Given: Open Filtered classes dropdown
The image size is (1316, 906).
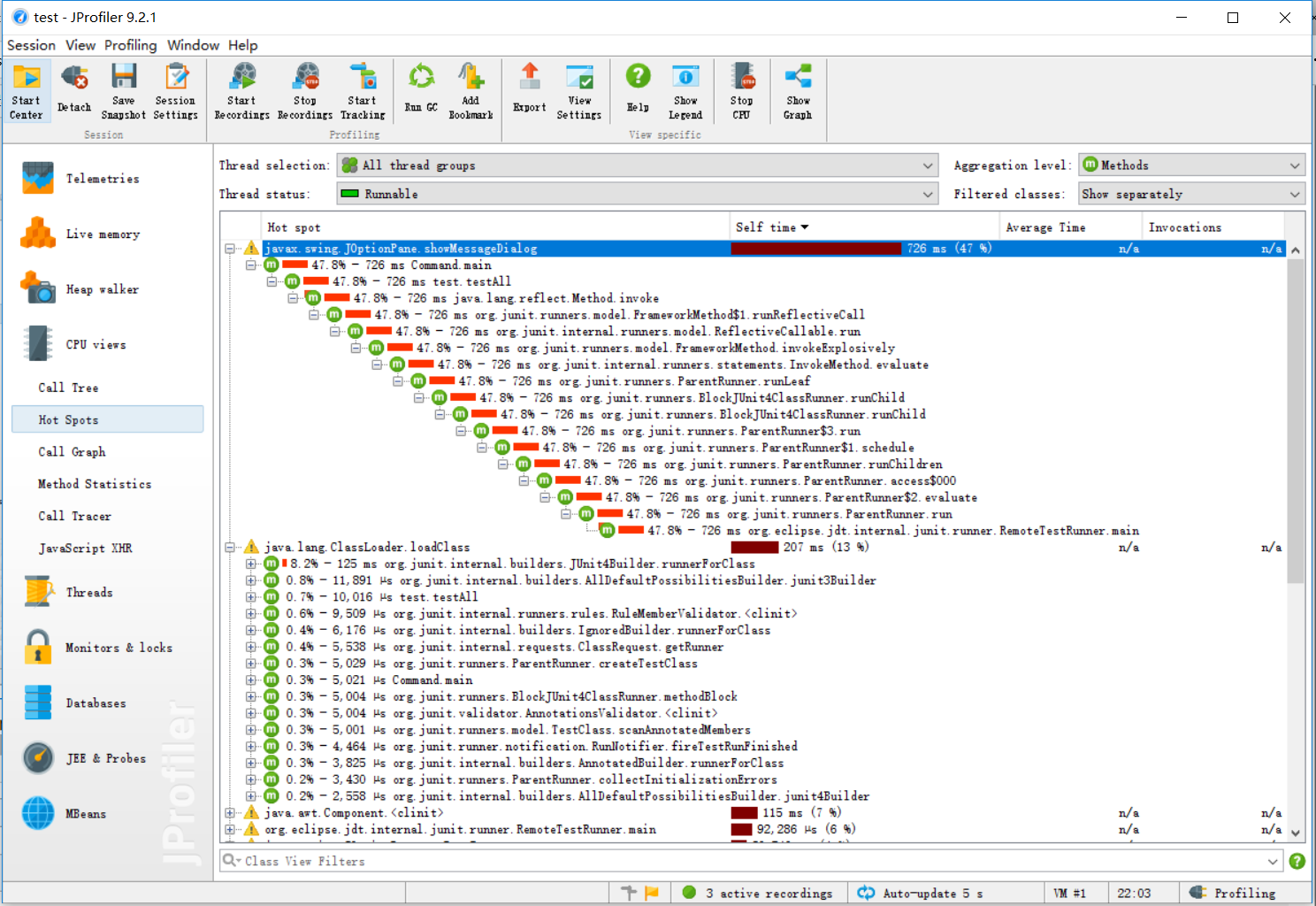Looking at the screenshot, I should point(1191,194).
